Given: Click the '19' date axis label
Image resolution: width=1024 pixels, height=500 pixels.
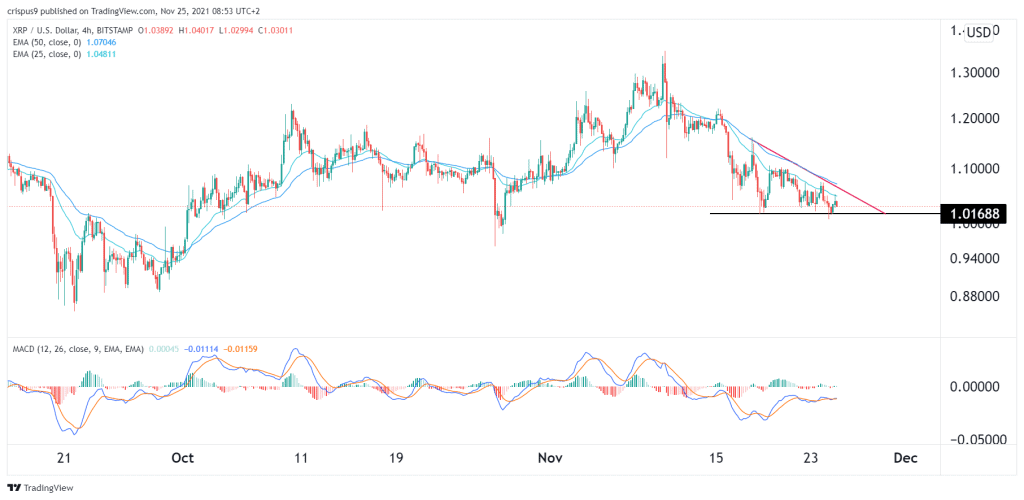Looking at the screenshot, I should pyautogui.click(x=397, y=458).
